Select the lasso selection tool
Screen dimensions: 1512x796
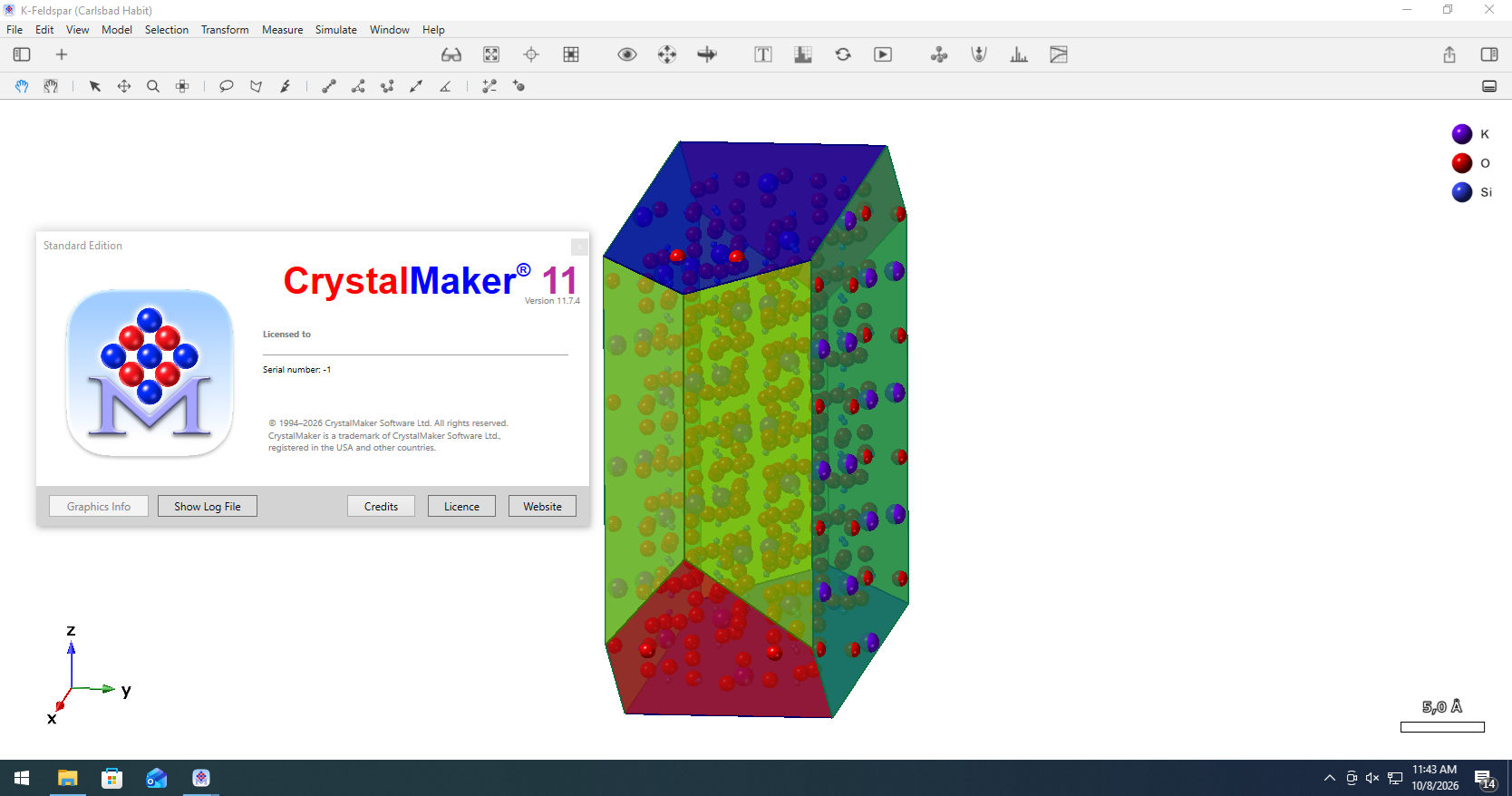pos(227,86)
